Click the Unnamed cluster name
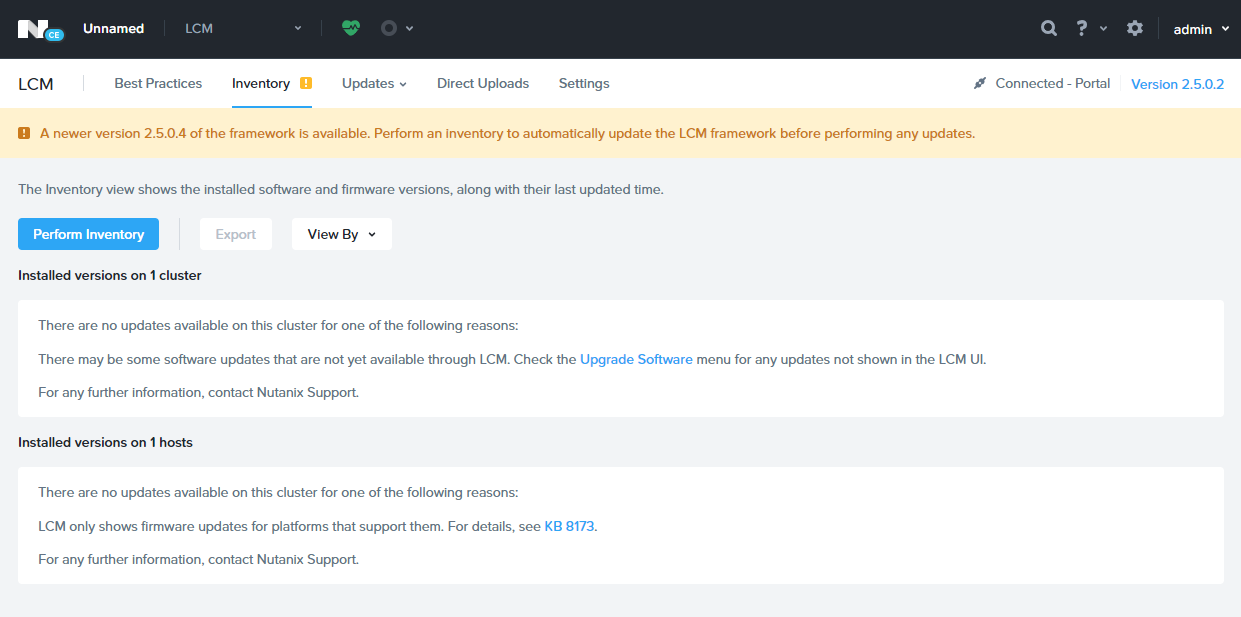 [x=113, y=28]
